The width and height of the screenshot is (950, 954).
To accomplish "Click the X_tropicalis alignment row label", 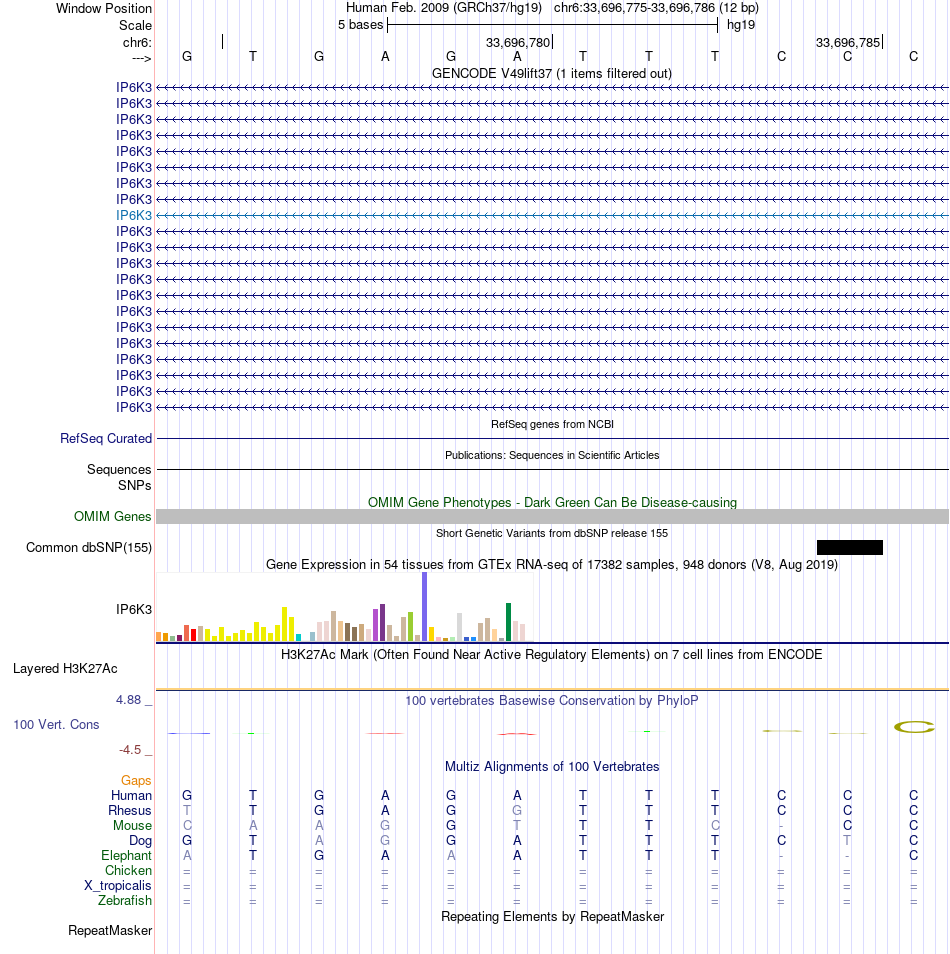I will click(117, 886).
